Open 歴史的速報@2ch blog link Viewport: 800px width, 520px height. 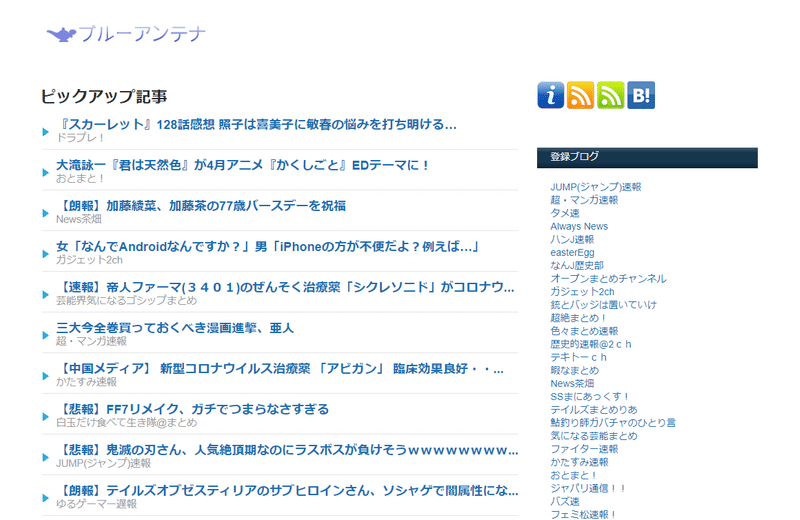point(590,344)
